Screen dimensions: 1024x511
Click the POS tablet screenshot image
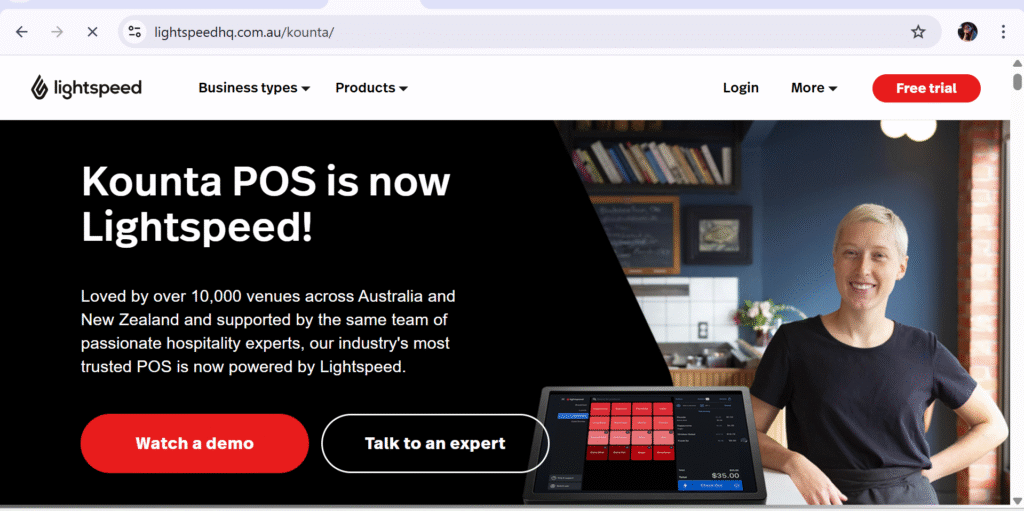(x=646, y=444)
